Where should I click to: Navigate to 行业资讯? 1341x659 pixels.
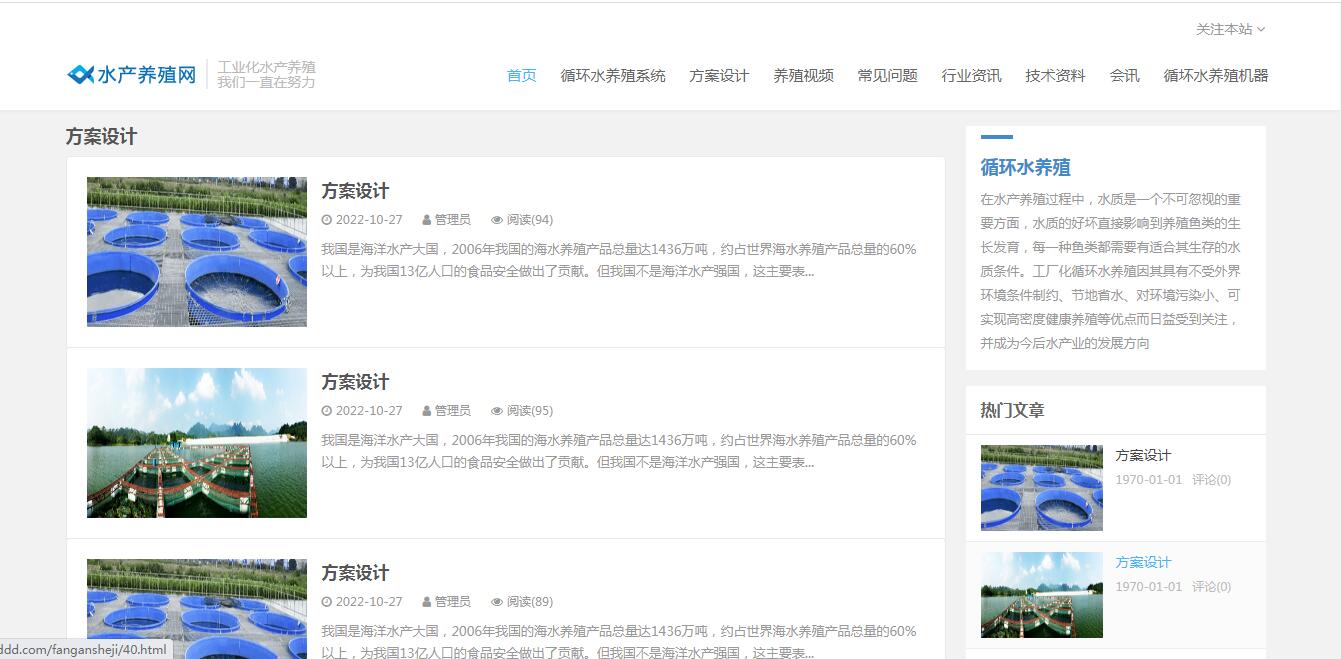pyautogui.click(x=970, y=75)
